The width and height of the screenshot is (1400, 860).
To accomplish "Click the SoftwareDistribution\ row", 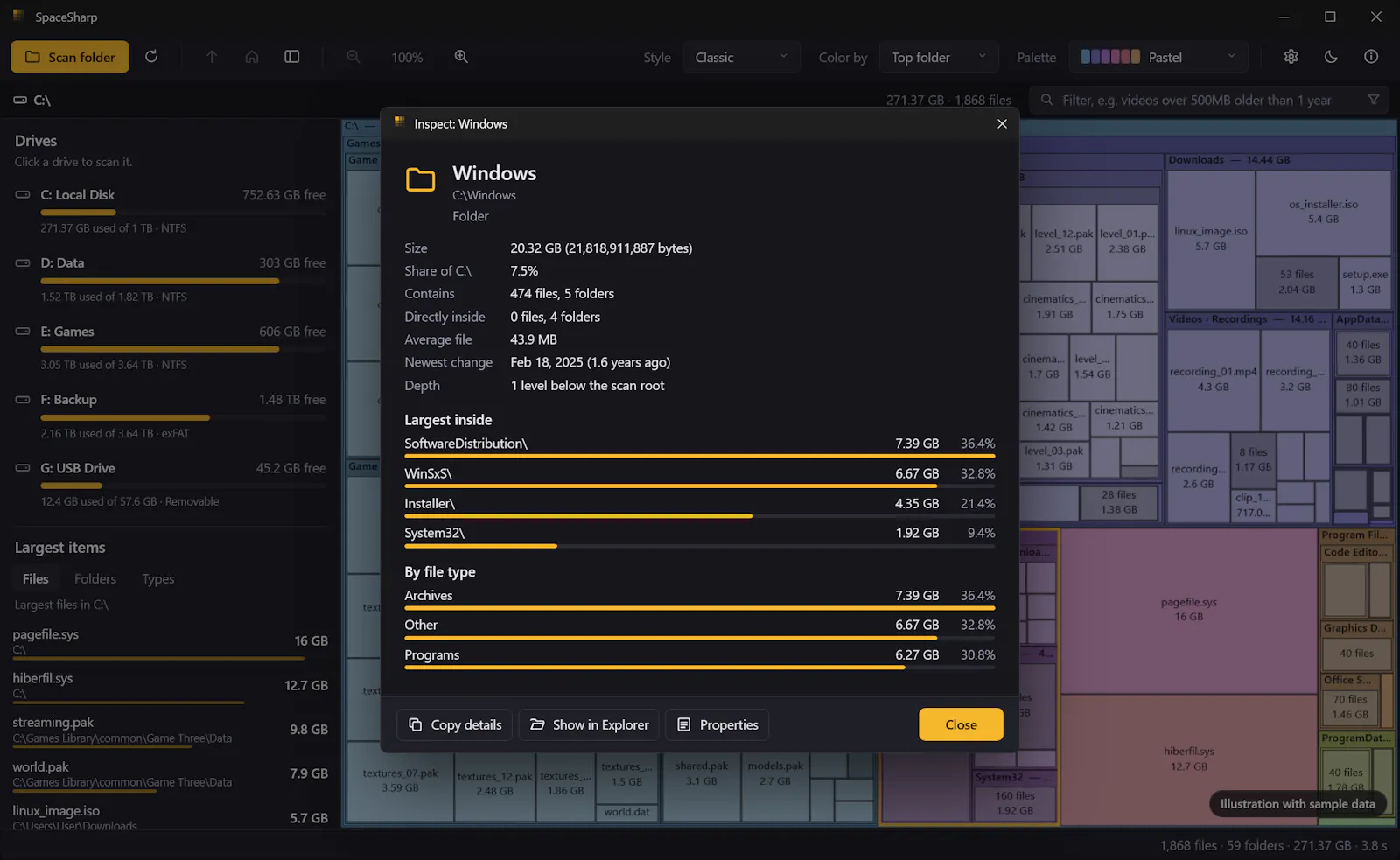I will pos(699,446).
